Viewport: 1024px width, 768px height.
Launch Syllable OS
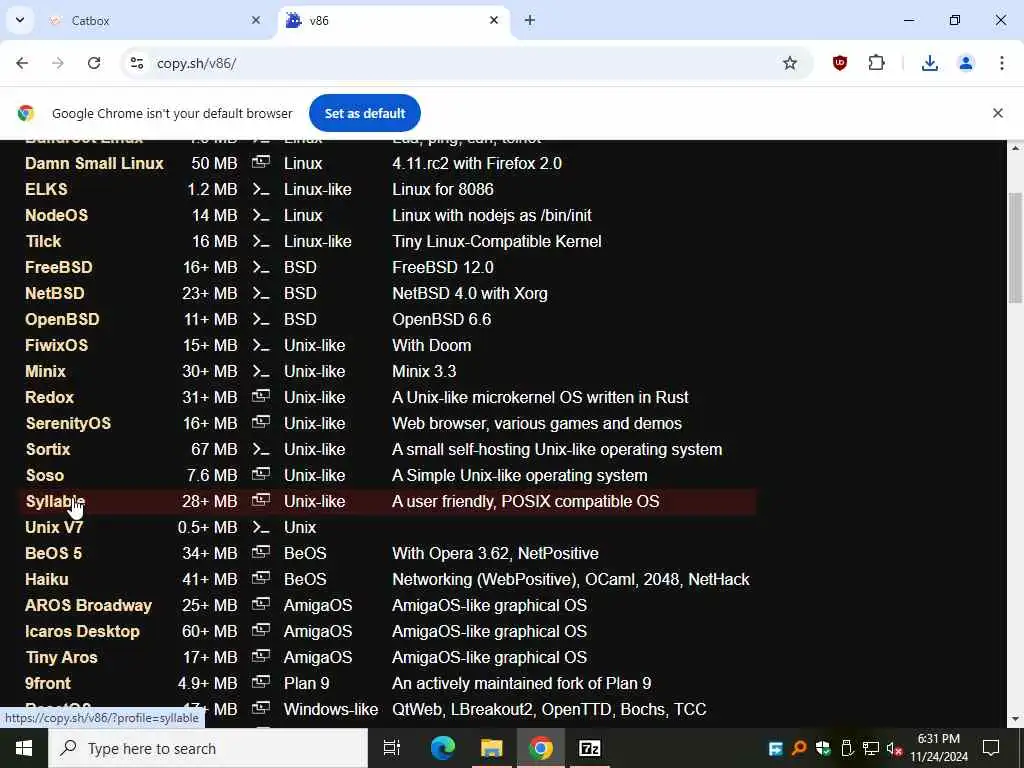pyautogui.click(x=55, y=502)
